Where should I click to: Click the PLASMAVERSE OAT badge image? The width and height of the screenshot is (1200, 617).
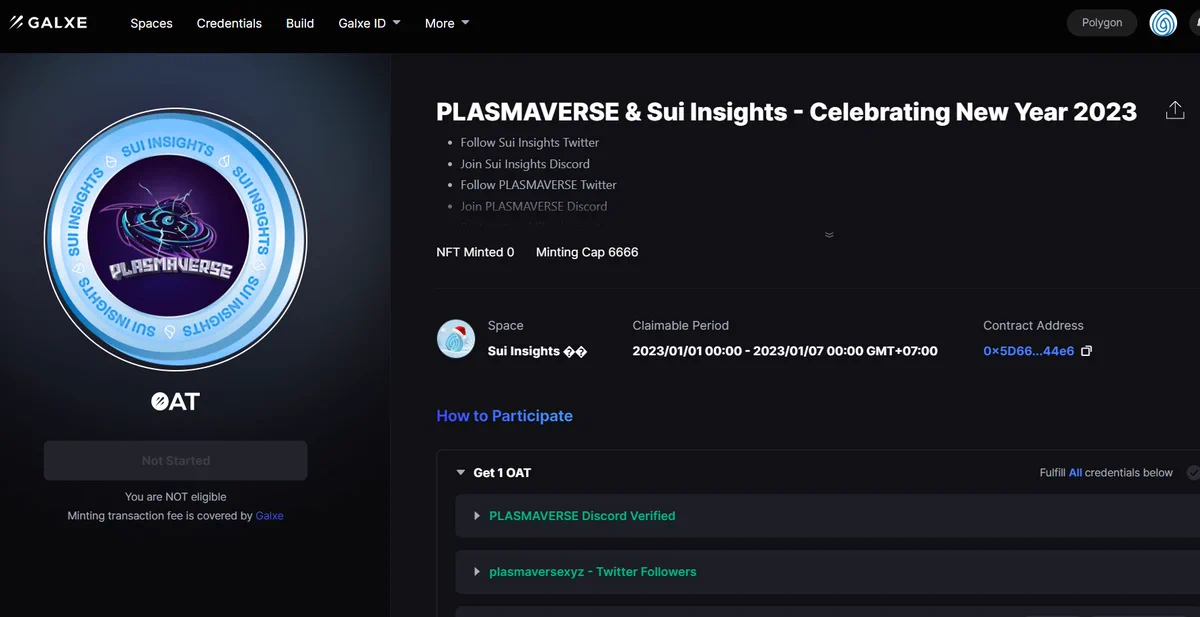176,238
